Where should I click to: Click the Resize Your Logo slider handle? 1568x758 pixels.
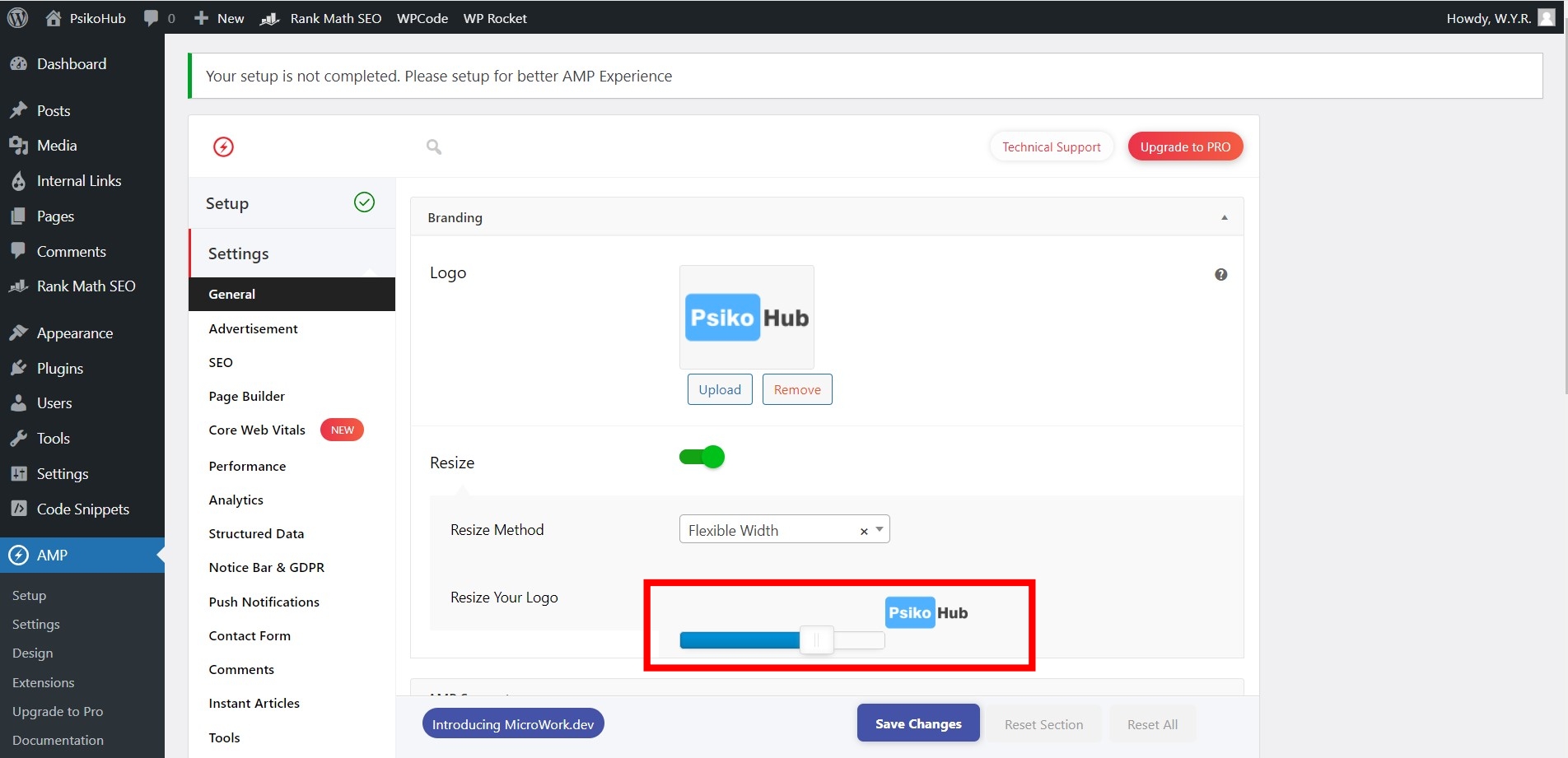[817, 639]
